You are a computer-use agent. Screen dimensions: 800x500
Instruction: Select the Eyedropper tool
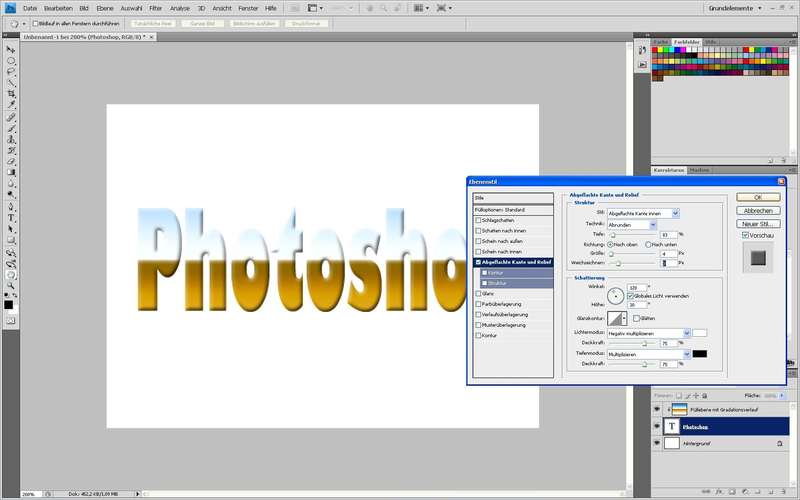(x=11, y=105)
